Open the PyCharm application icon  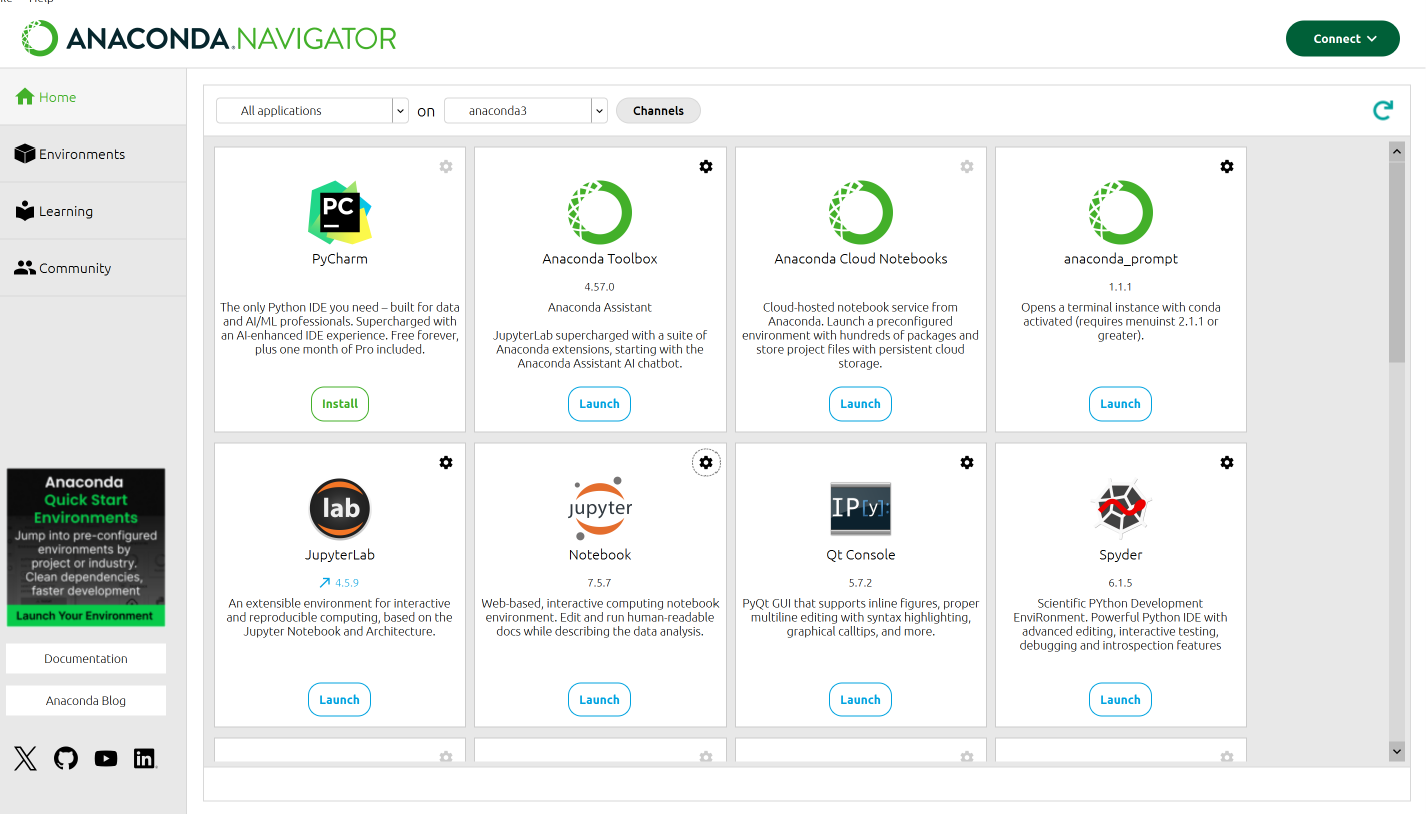[x=340, y=213]
